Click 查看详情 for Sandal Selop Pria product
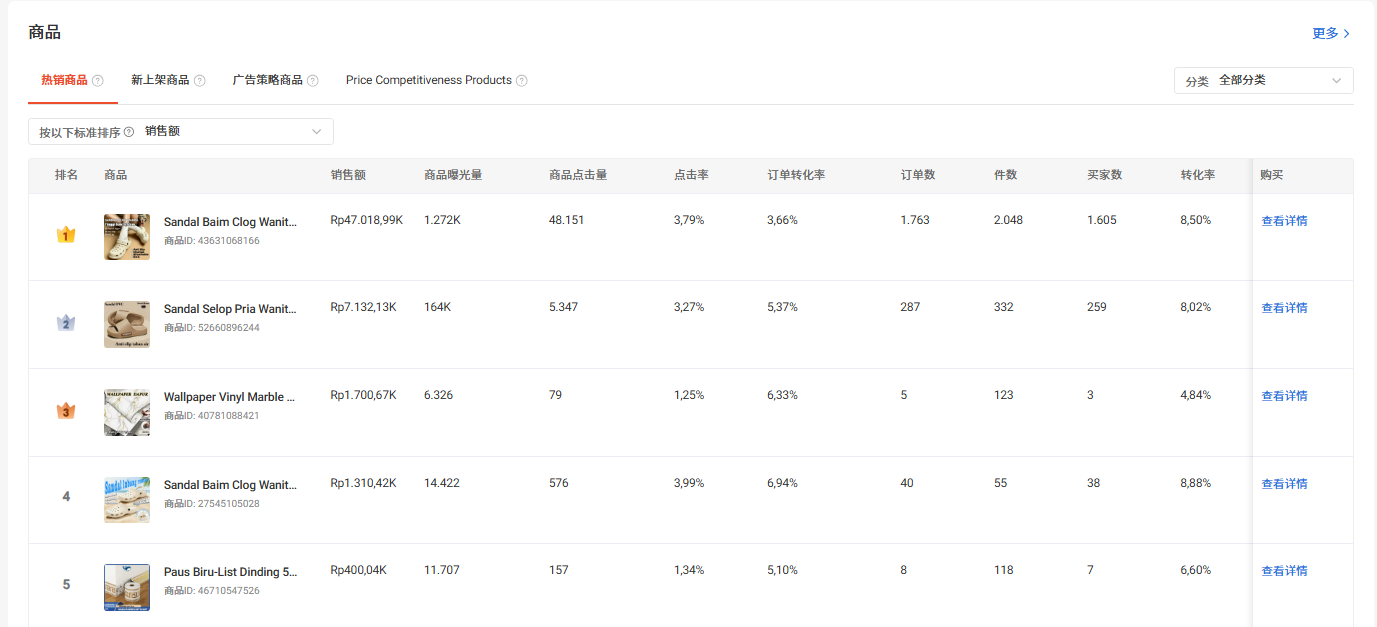 (1284, 308)
